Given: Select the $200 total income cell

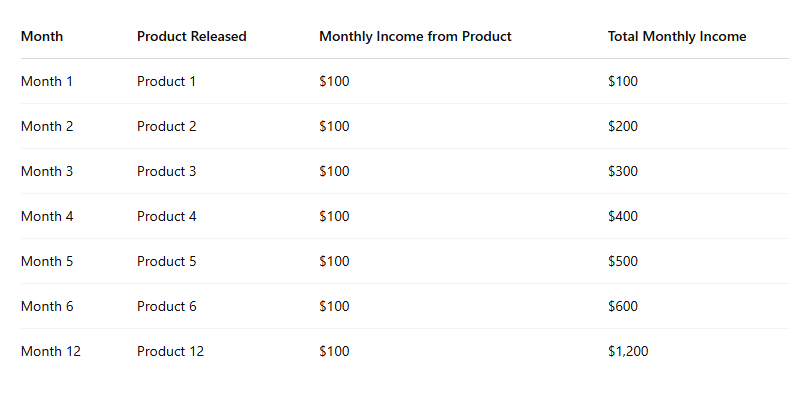Looking at the screenshot, I should pos(623,127).
